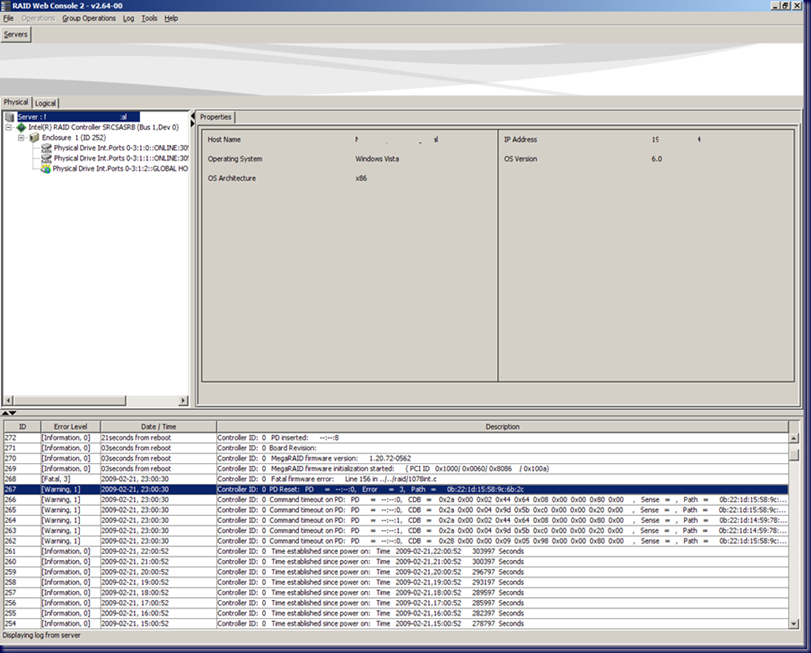Screen dimensions: 811x653
Task: Click drive icon for Int.Ports 0-3:1:0
Action: point(46,148)
